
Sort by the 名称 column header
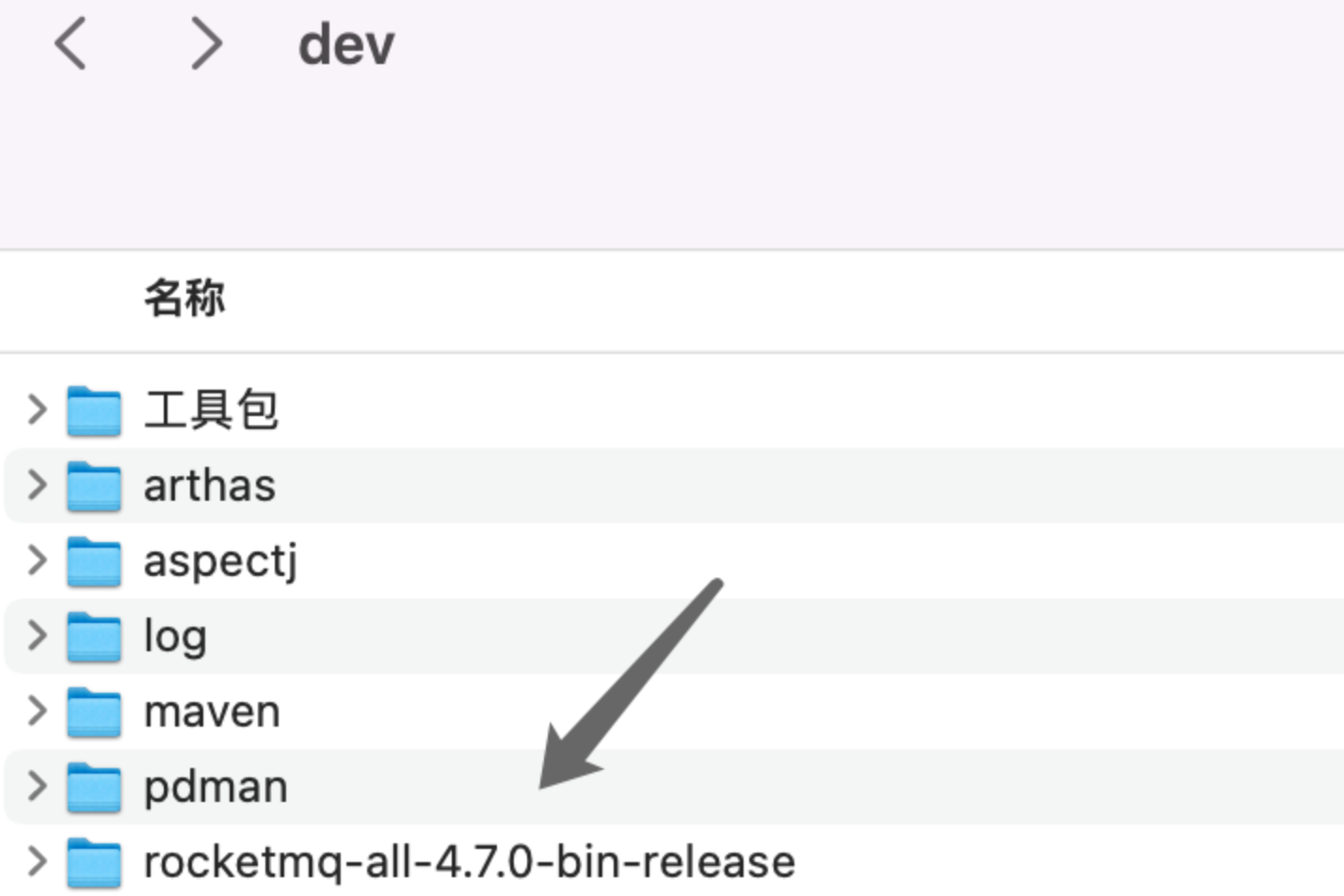click(x=184, y=298)
